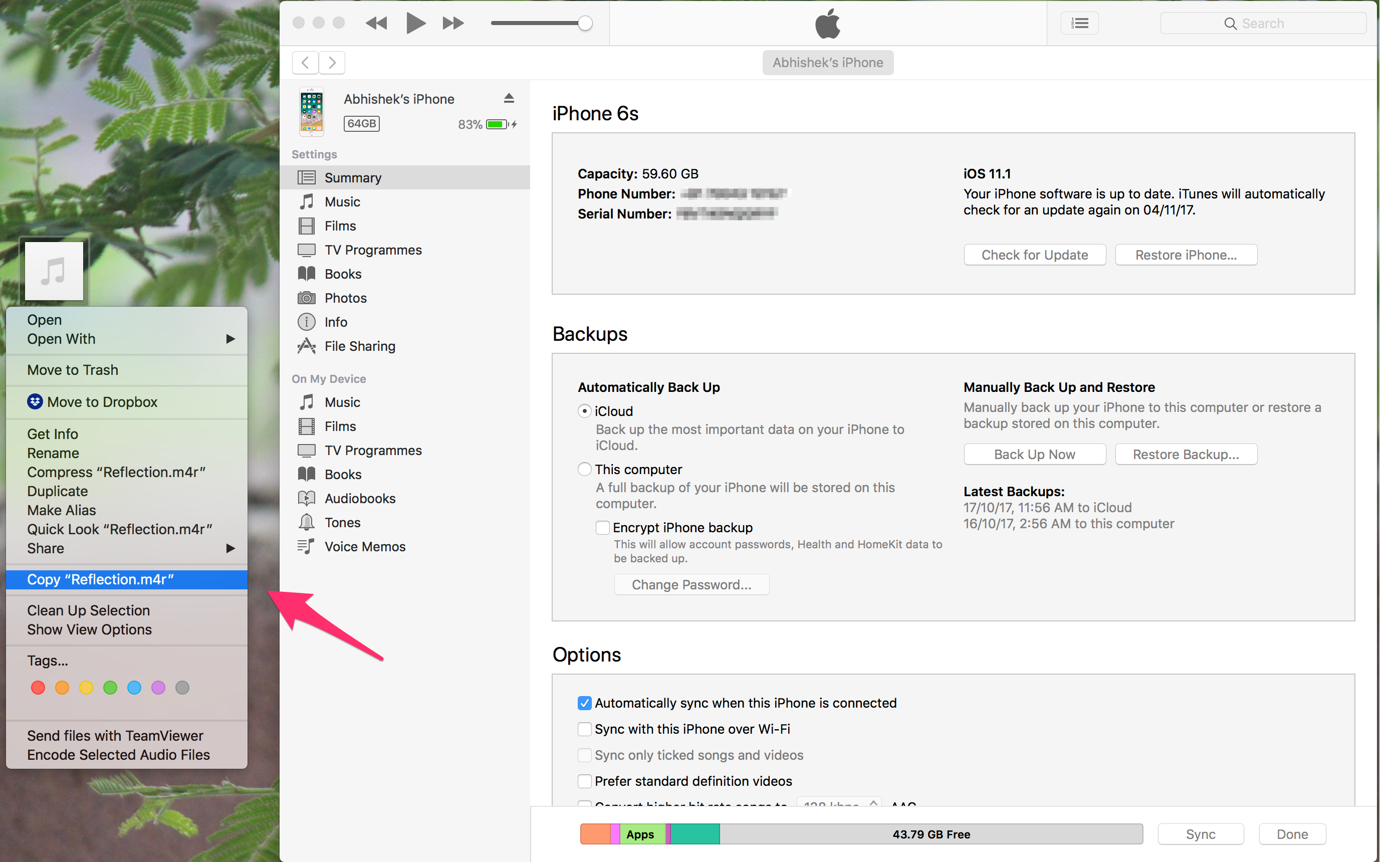Select Summary in the Settings sidebar

(405, 178)
